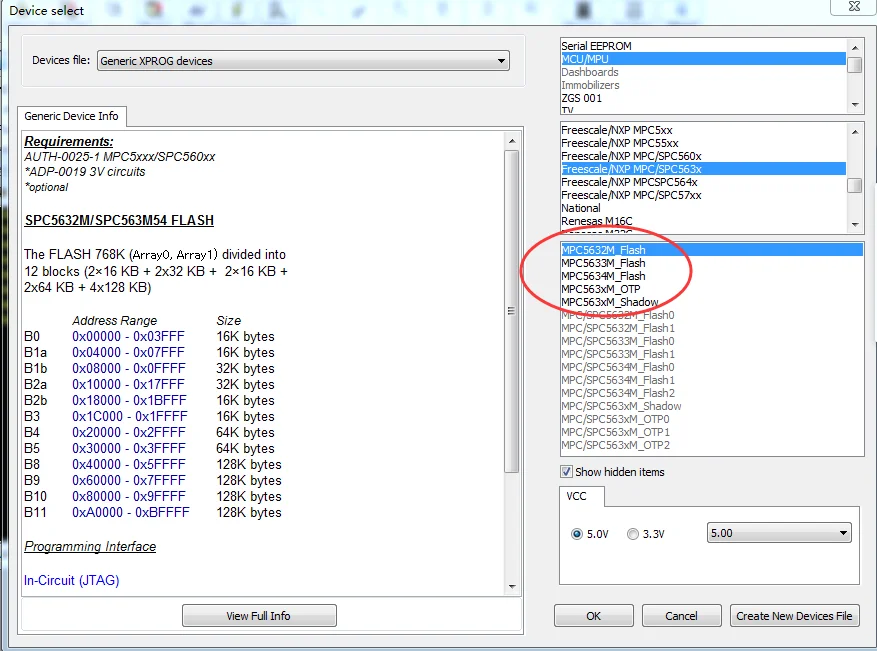Viewport: 877px width, 651px height.
Task: Expand the VCC voltage value combo box
Action: tap(779, 533)
